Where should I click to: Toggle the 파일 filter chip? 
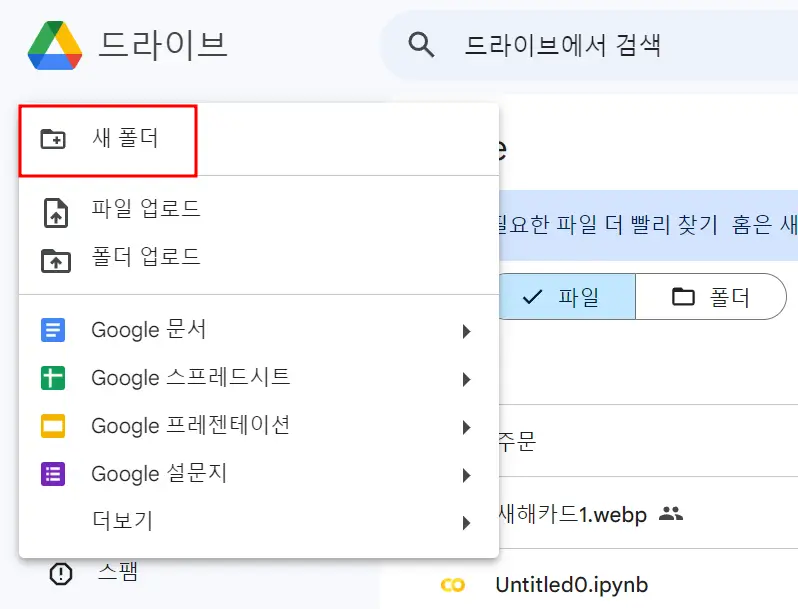click(567, 297)
